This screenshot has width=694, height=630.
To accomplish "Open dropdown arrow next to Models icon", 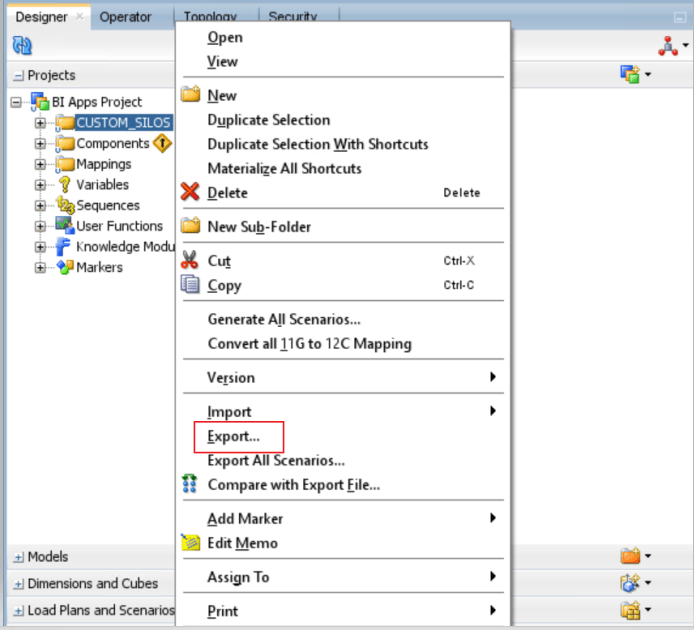I will pyautogui.click(x=648, y=556).
